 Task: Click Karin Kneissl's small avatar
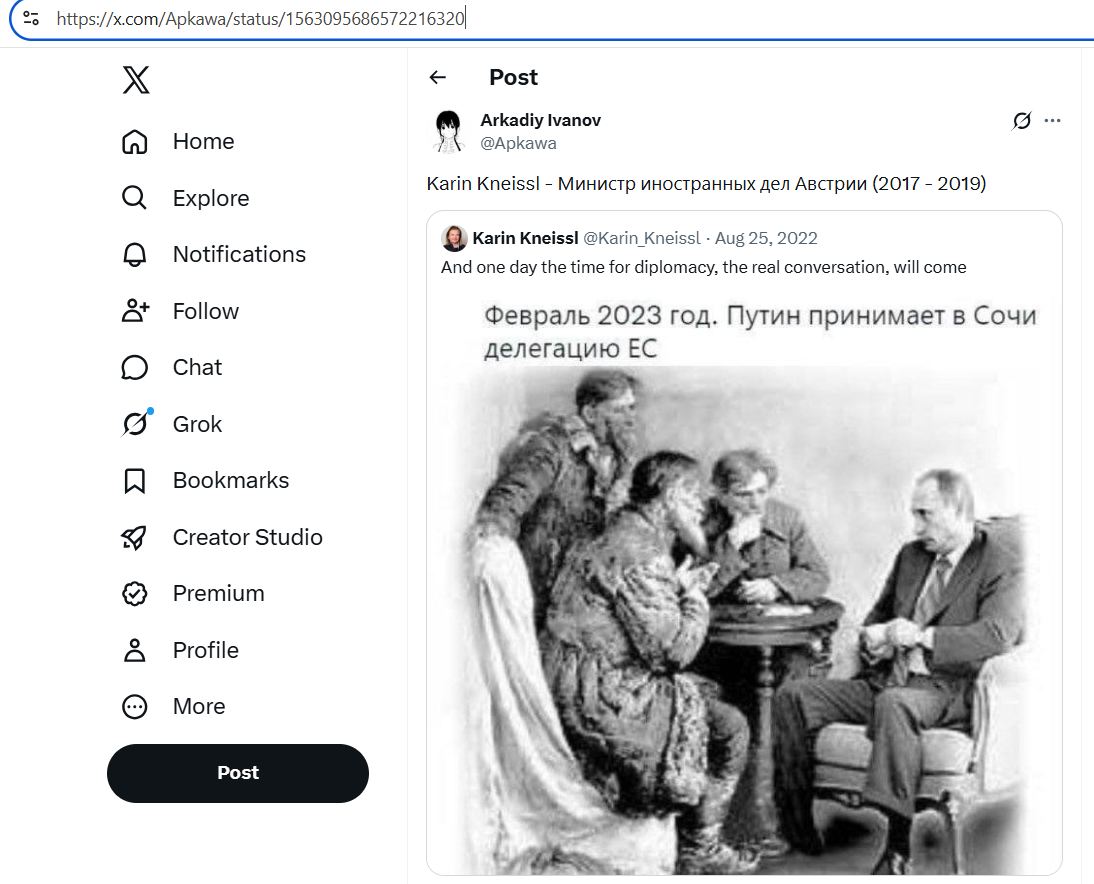[x=454, y=238]
